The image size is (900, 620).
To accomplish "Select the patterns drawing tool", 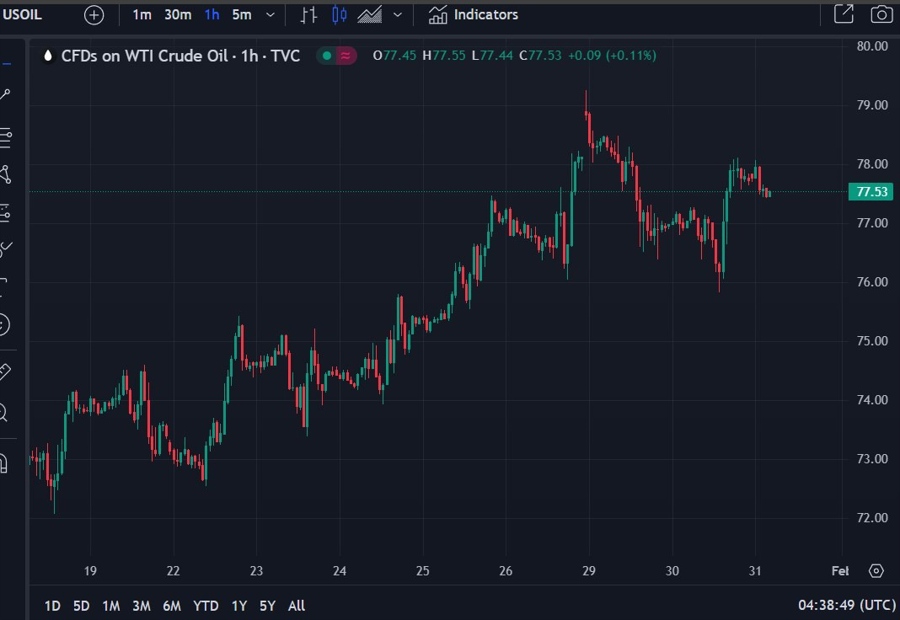I will [x=5, y=175].
